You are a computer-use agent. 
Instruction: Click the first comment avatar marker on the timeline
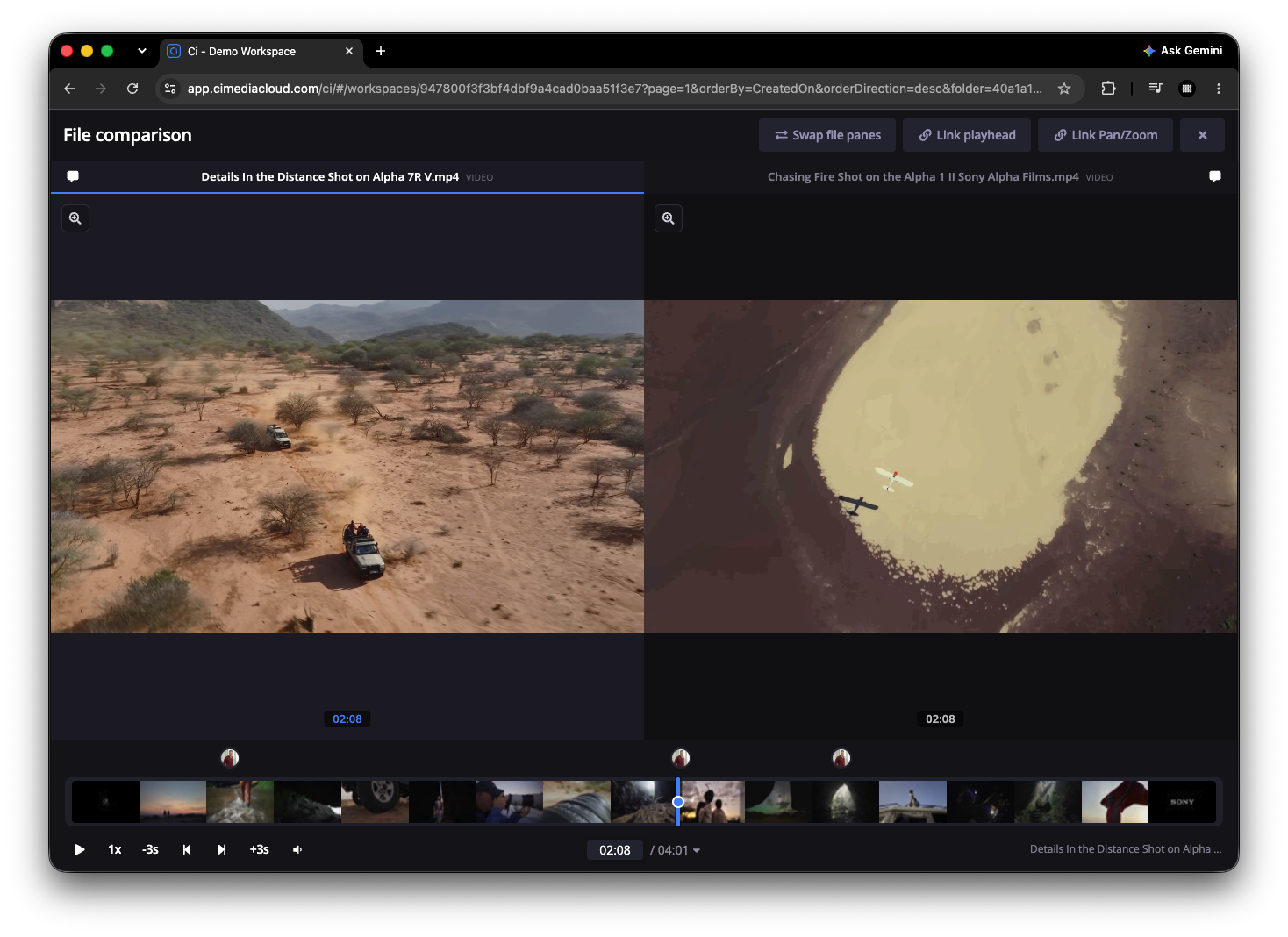pos(230,758)
